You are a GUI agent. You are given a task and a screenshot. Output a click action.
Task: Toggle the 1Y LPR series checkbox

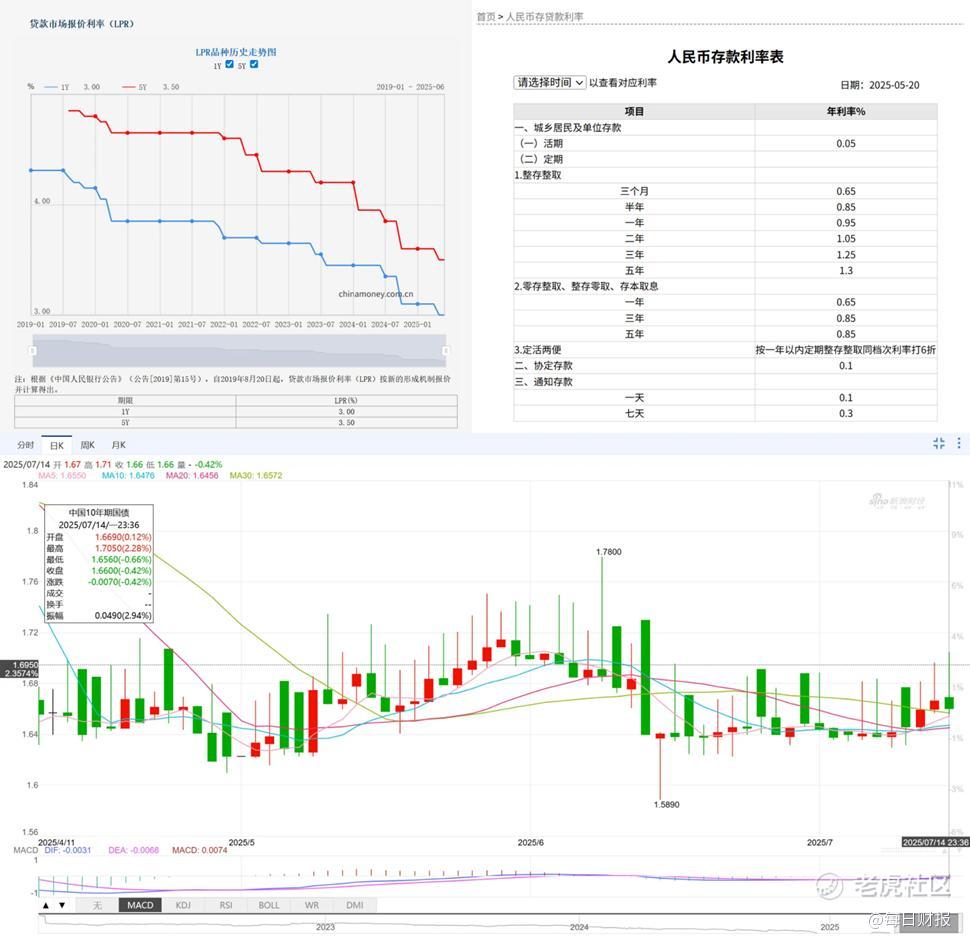[x=230, y=64]
